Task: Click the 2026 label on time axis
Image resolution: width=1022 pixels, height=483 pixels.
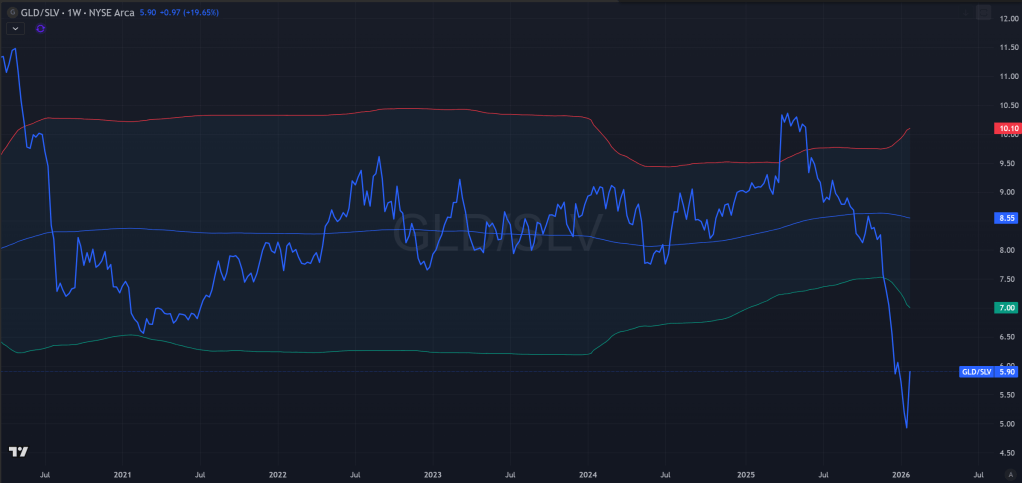Action: click(900, 473)
